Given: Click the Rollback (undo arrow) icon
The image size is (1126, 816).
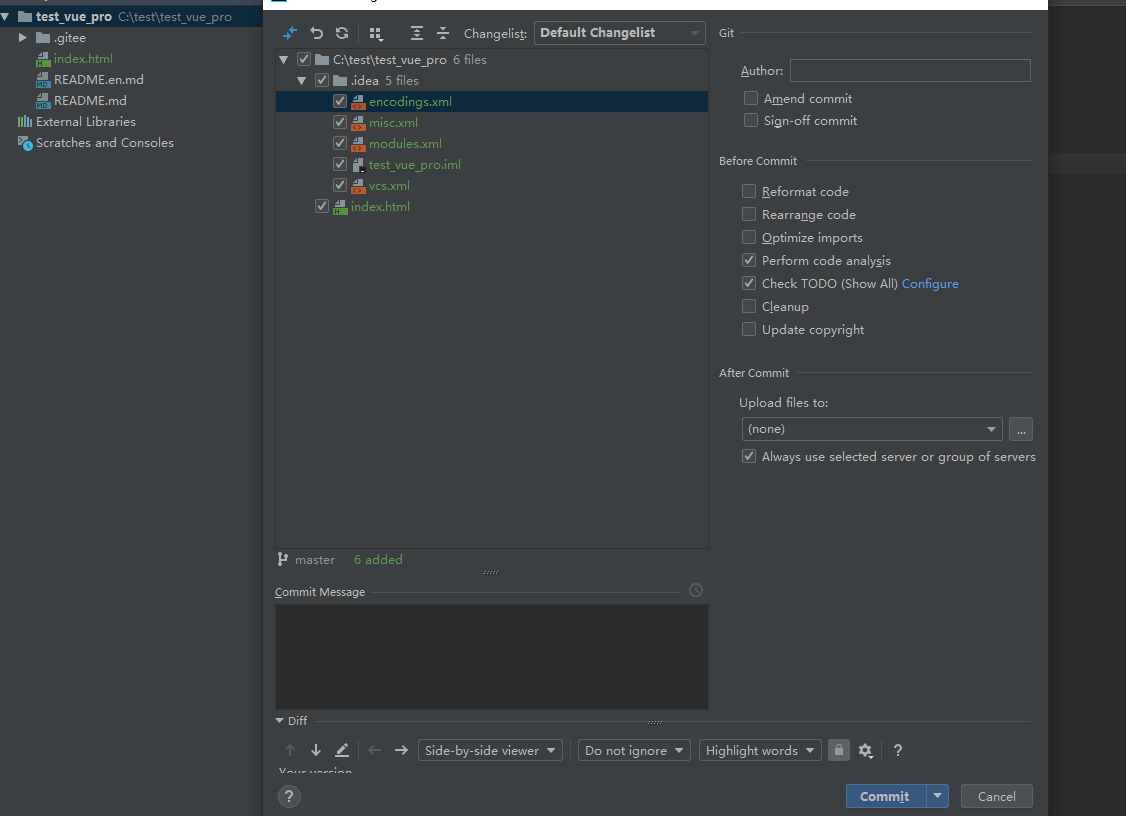Looking at the screenshot, I should click(x=317, y=33).
